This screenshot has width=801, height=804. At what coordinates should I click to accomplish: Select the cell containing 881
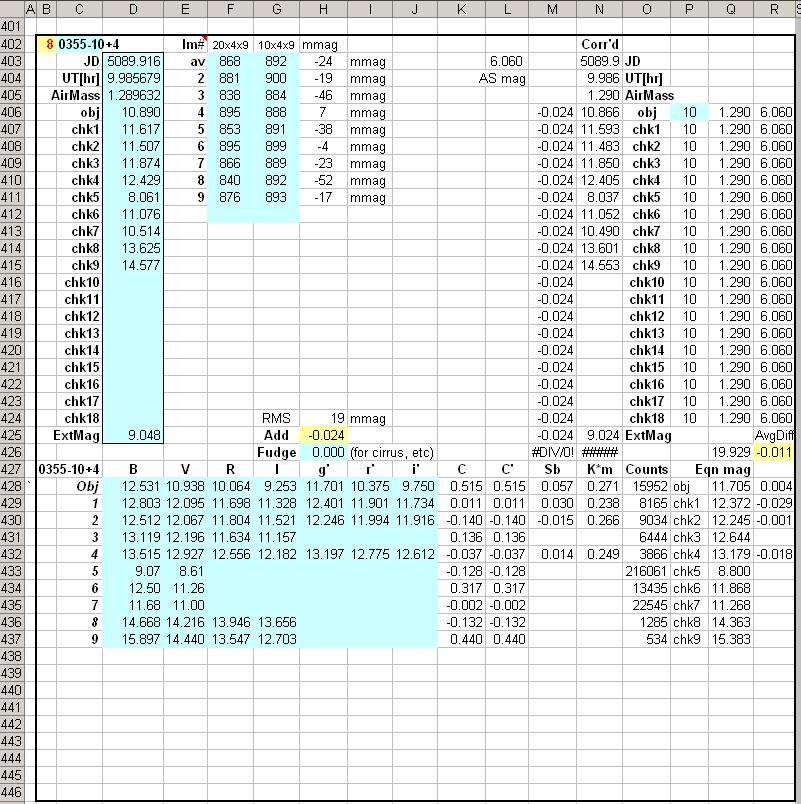[230, 78]
